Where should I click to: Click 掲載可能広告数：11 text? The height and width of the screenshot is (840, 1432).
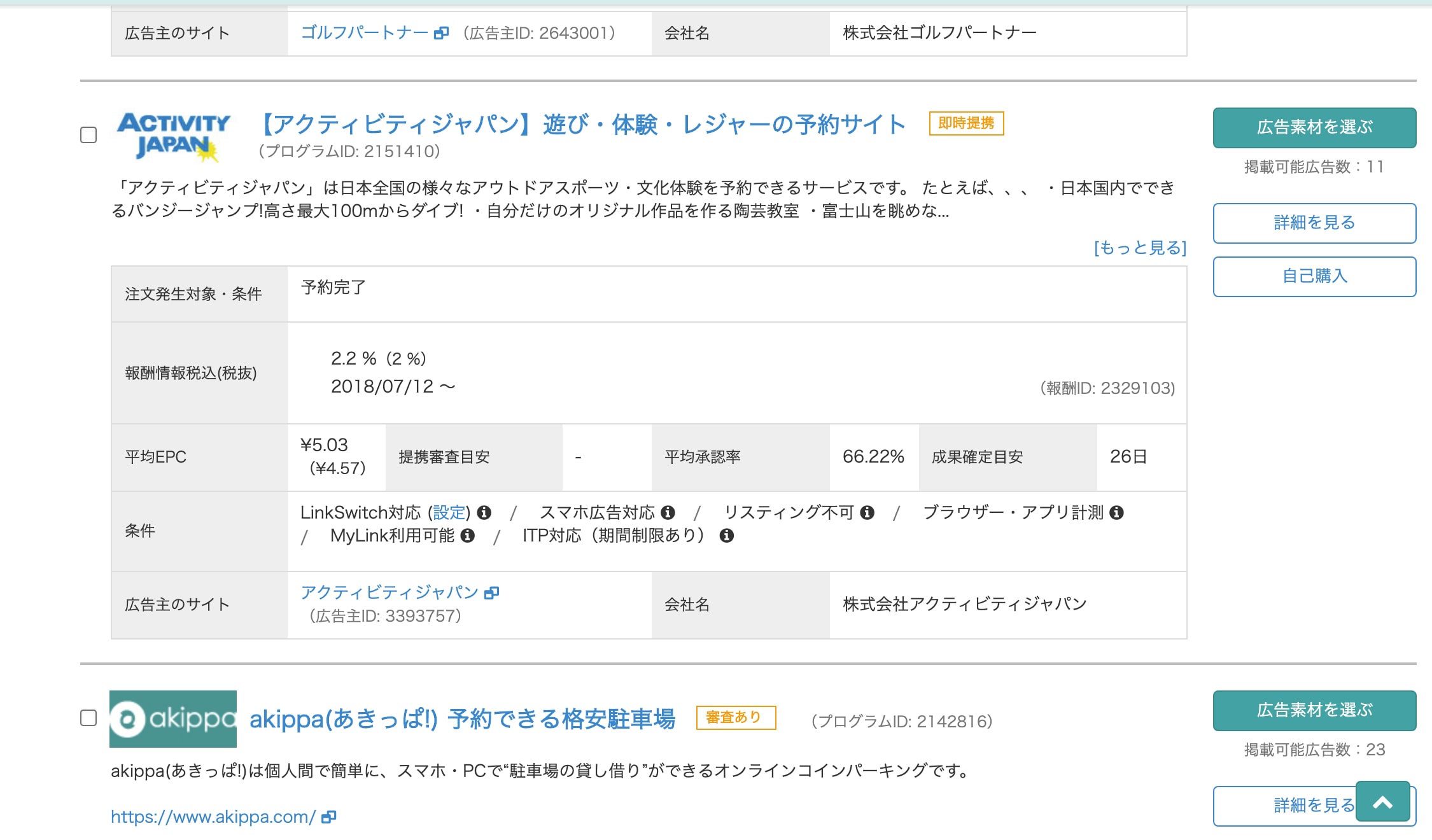pyautogui.click(x=1314, y=167)
